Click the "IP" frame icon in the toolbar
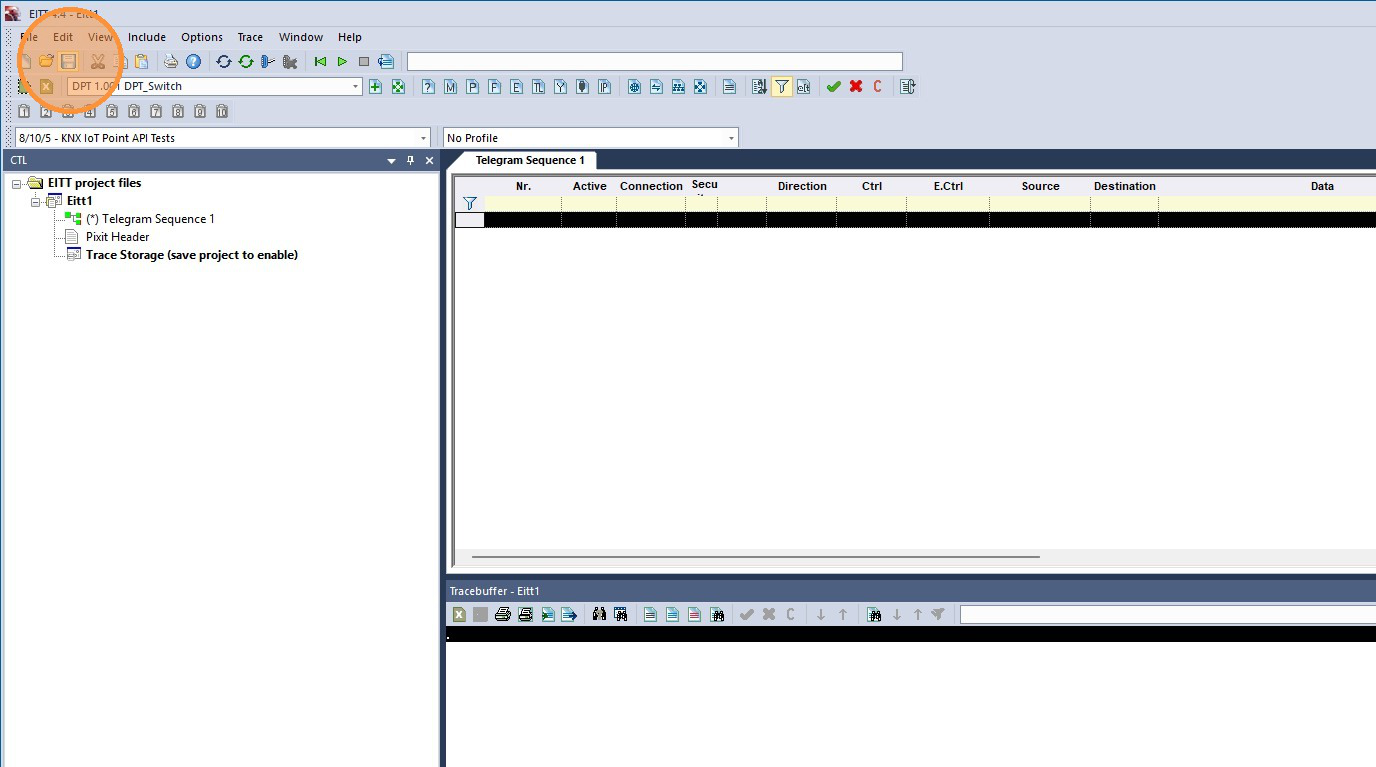 604,87
